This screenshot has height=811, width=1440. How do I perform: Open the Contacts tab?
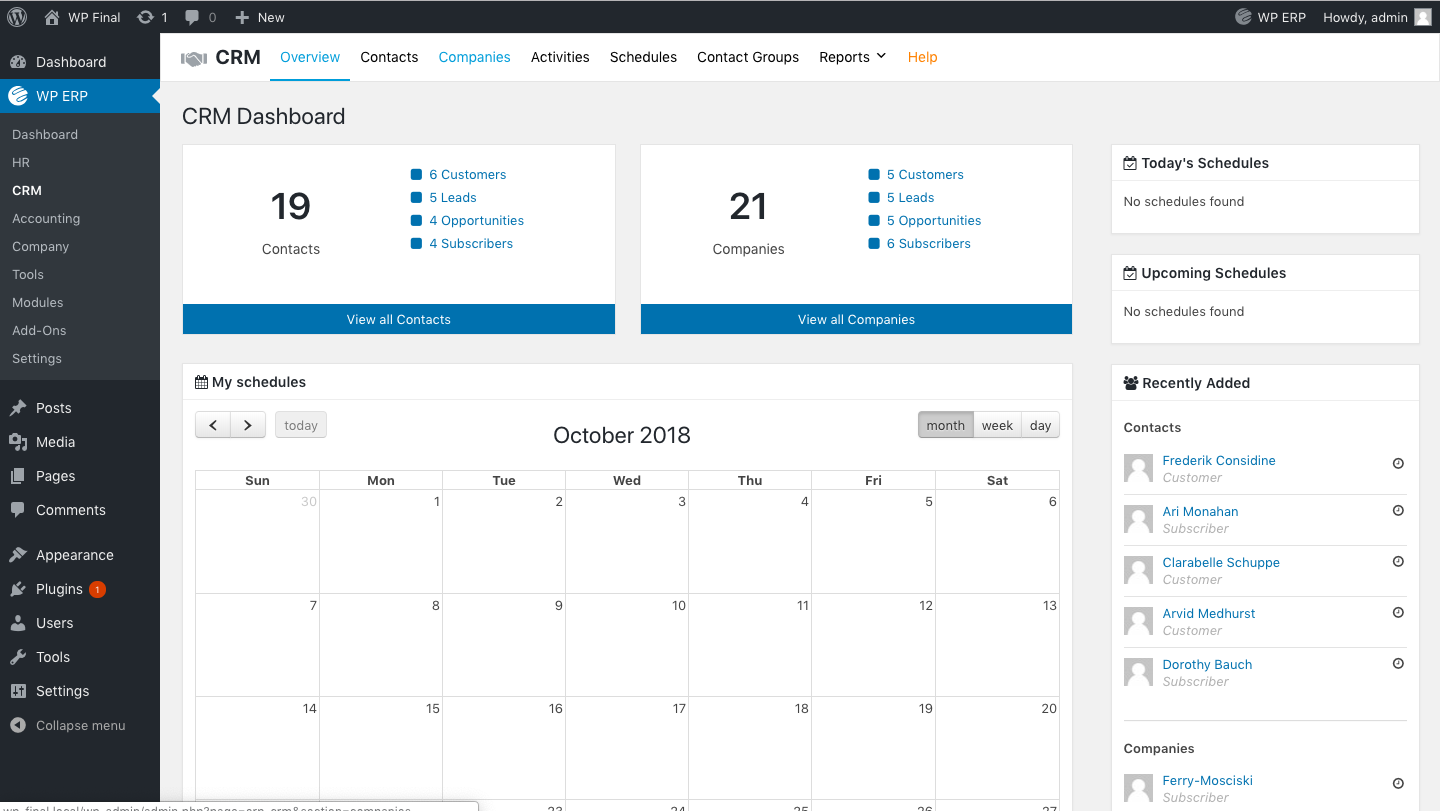[389, 57]
